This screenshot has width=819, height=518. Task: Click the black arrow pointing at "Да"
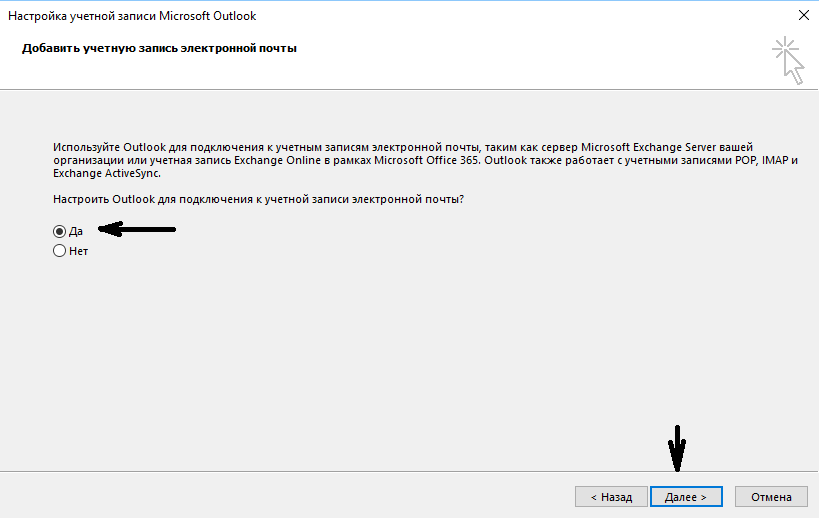point(138,230)
